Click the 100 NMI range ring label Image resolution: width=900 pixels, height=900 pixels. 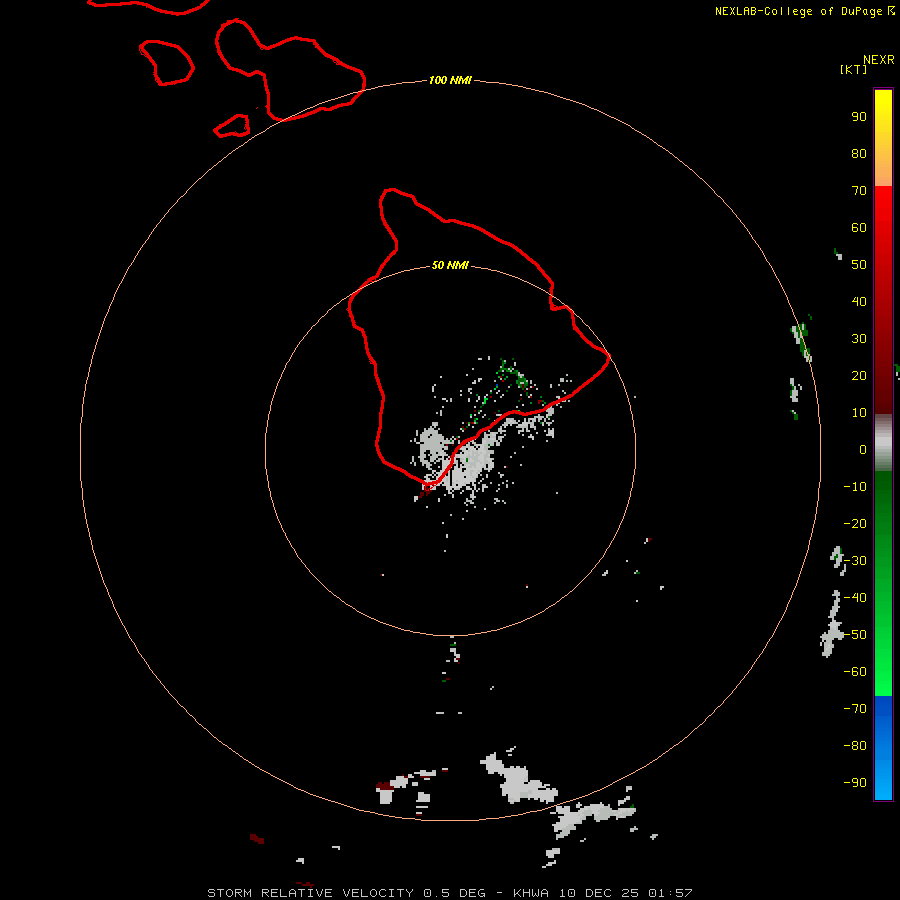pos(450,80)
